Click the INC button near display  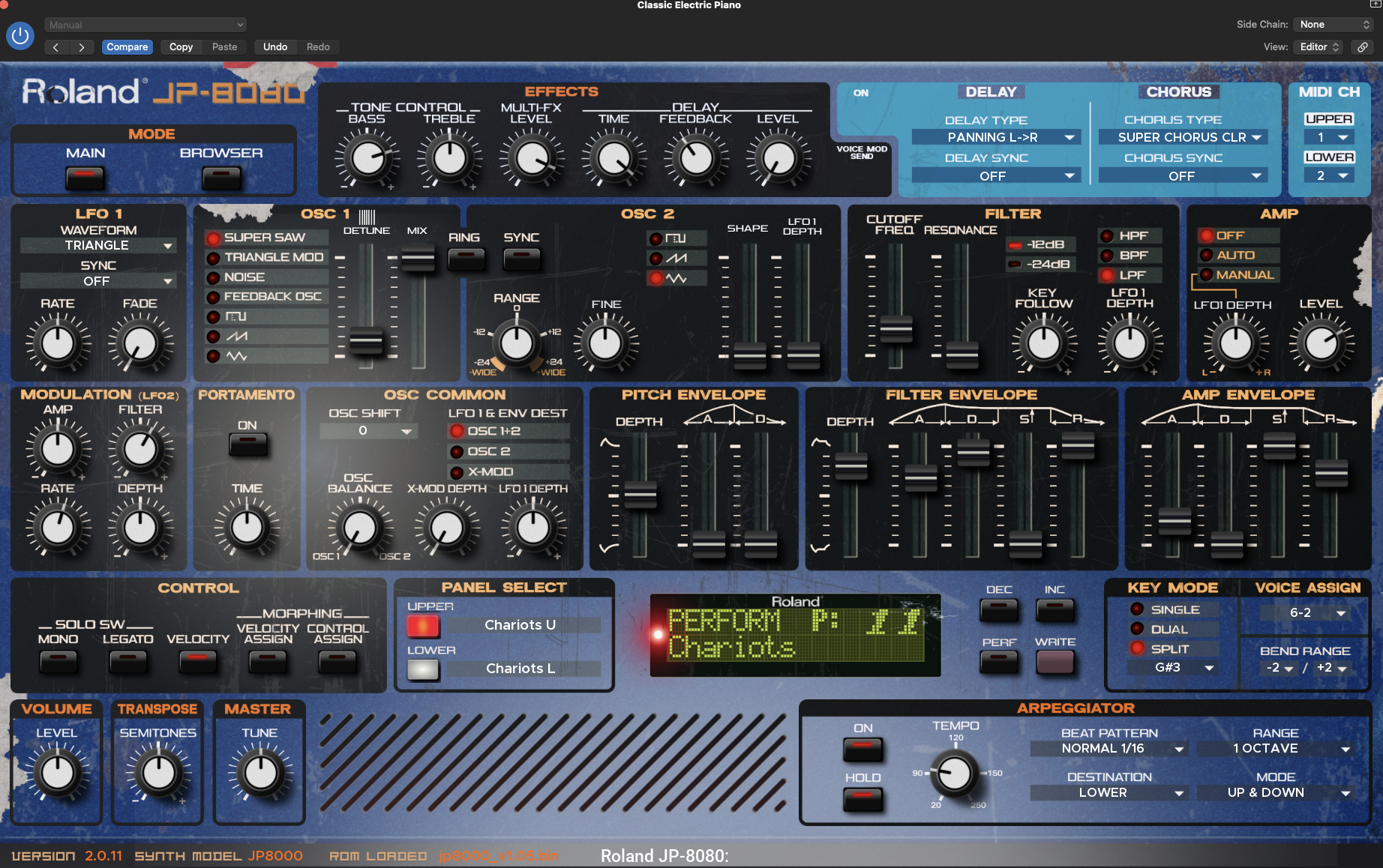pos(1054,609)
